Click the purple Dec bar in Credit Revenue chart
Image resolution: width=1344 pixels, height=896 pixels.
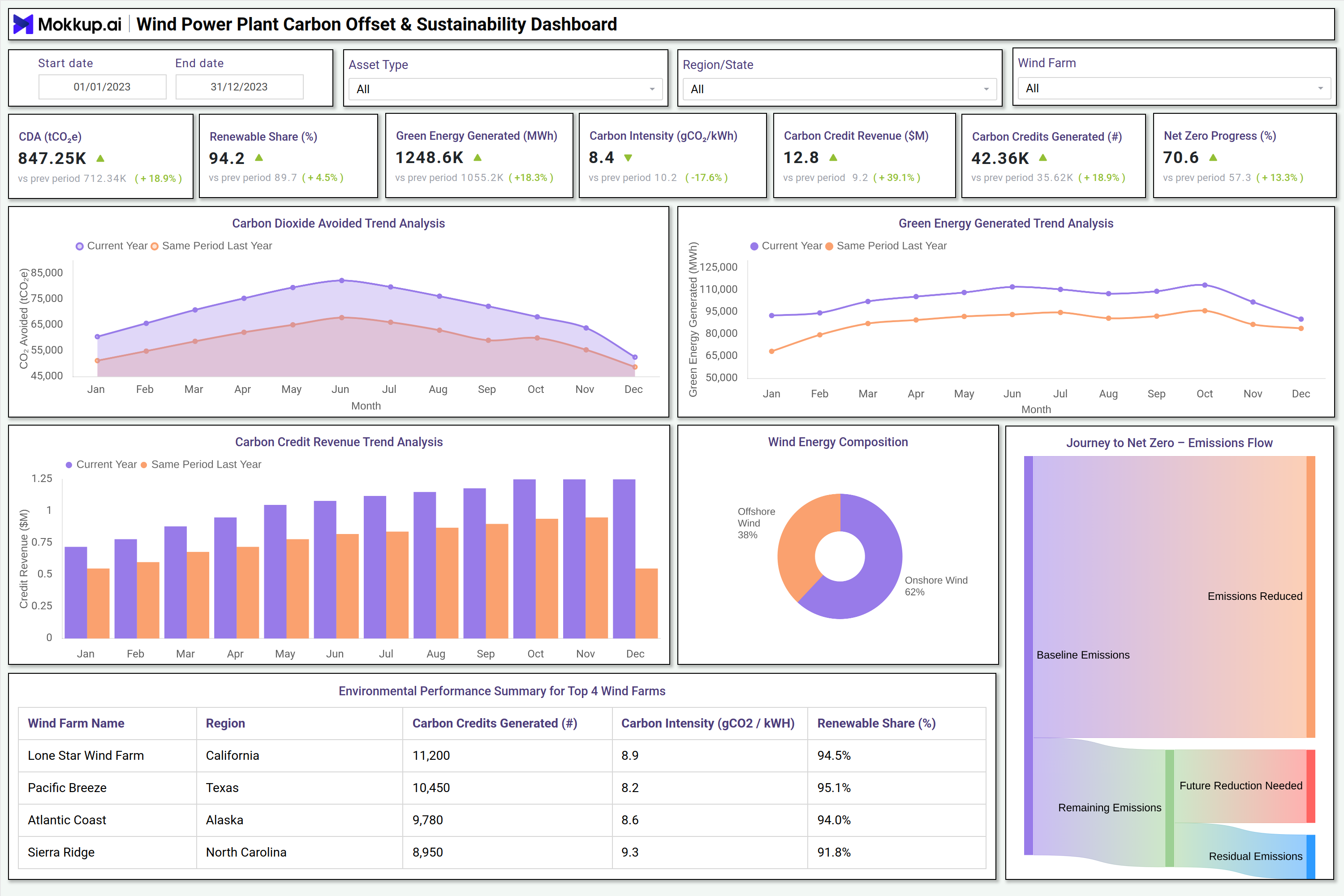(624, 559)
